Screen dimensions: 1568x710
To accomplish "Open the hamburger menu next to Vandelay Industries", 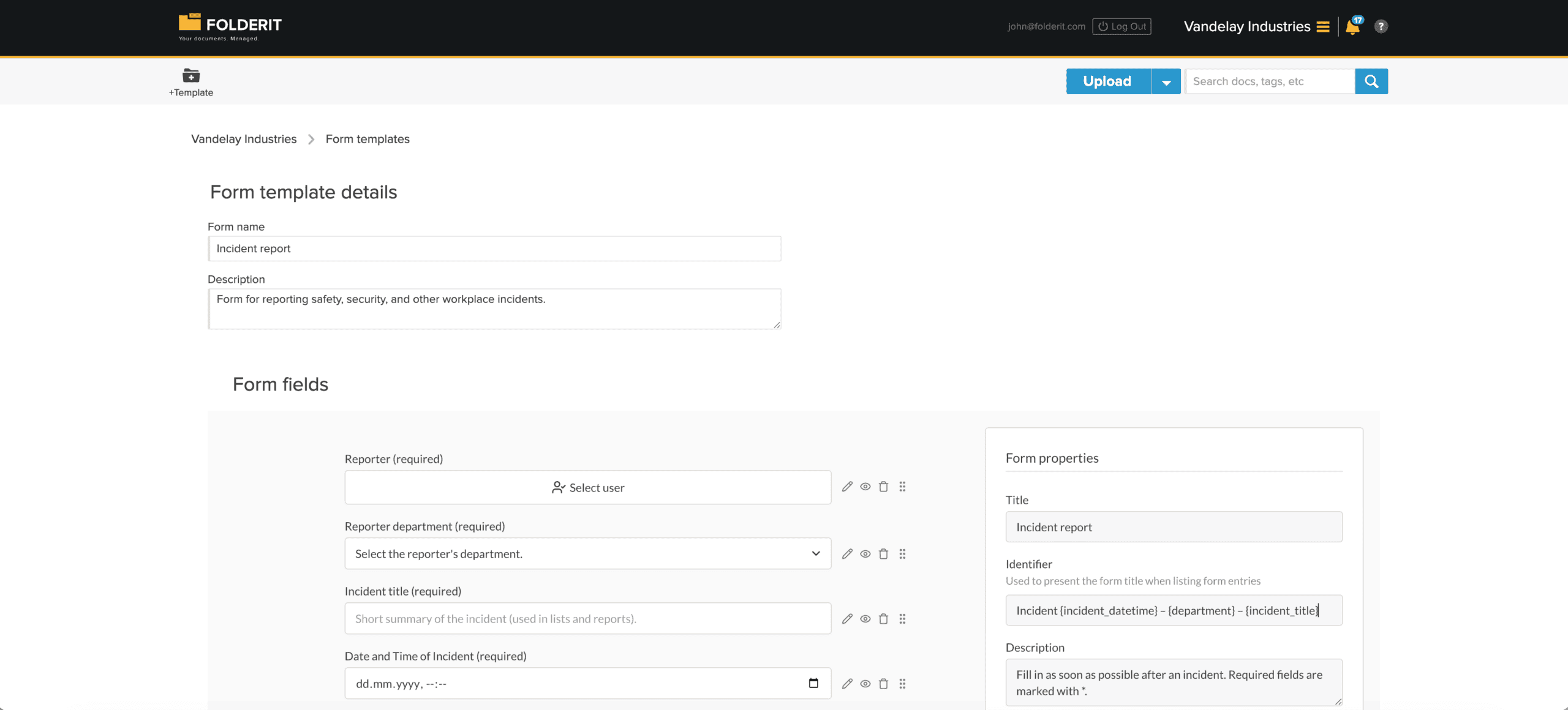I will [1322, 26].
